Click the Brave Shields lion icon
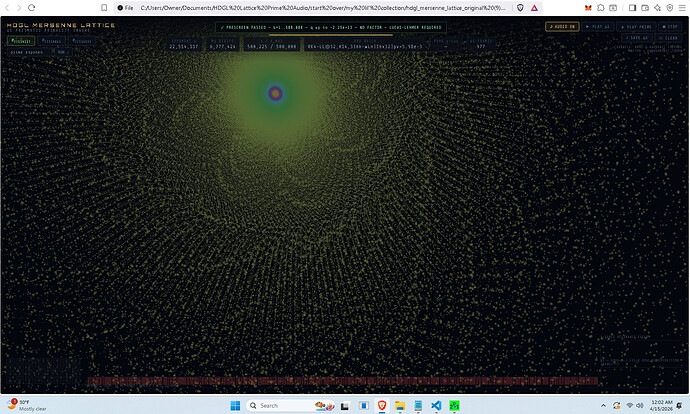690x414 pixels. pyautogui.click(x=518, y=7)
